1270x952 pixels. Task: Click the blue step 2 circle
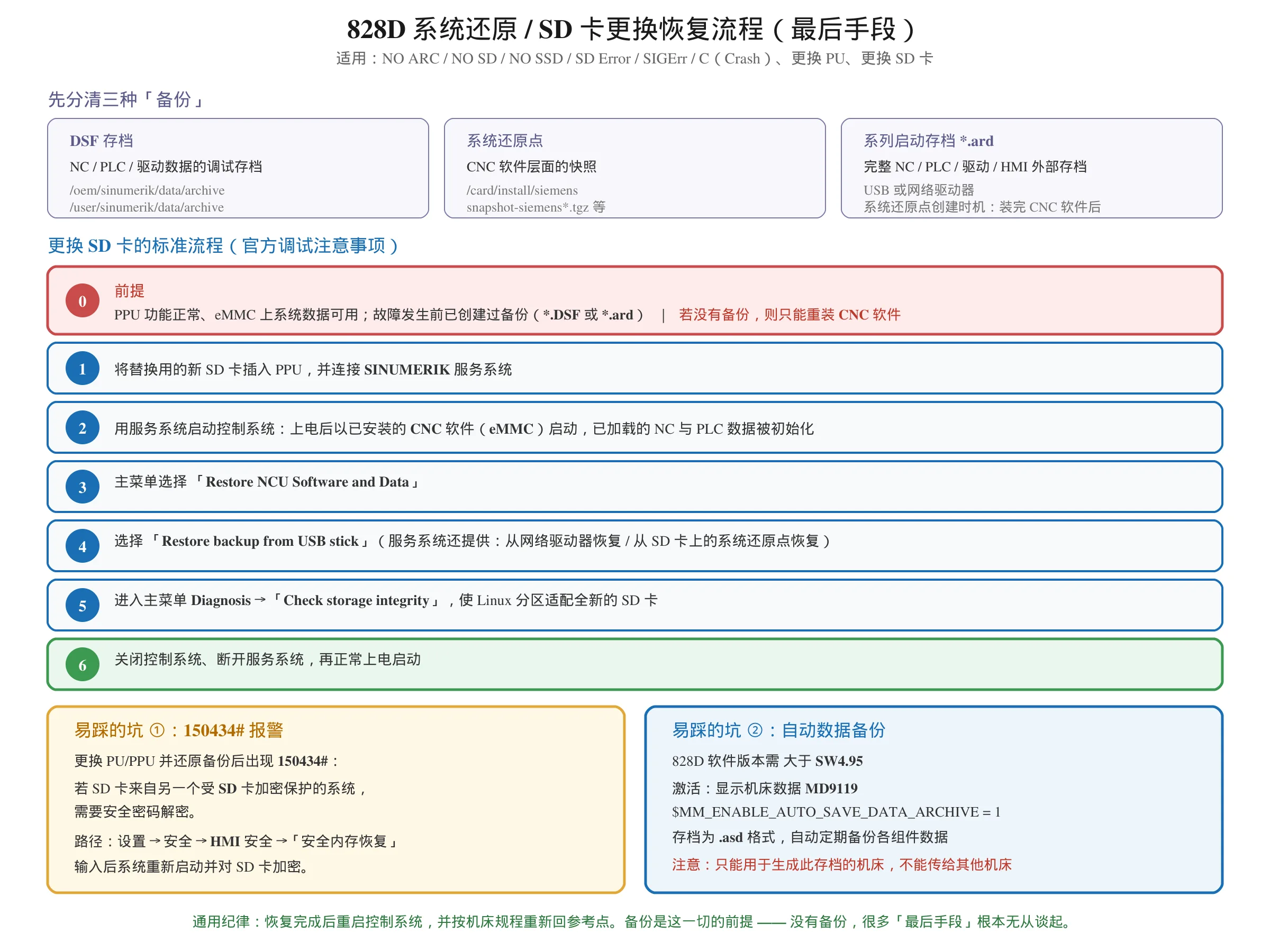(x=83, y=427)
